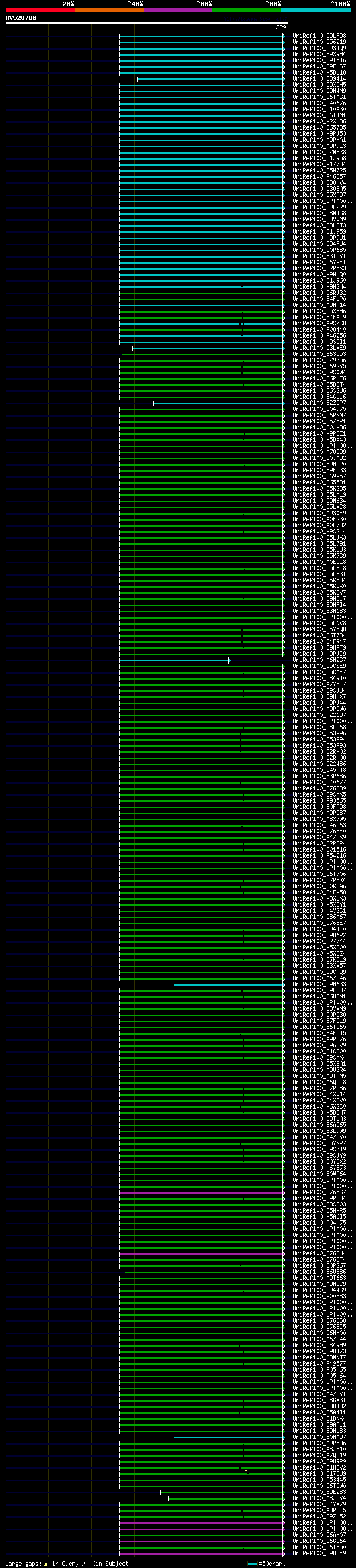
Task: Select label UniRef100_O65735
Action: 319,128
